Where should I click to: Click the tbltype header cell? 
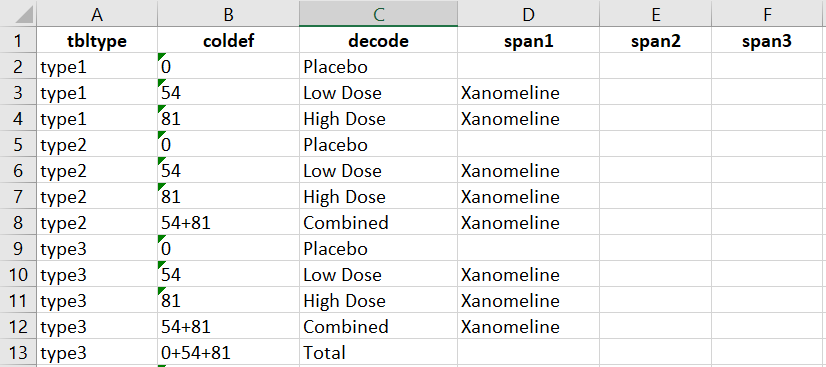pos(97,41)
